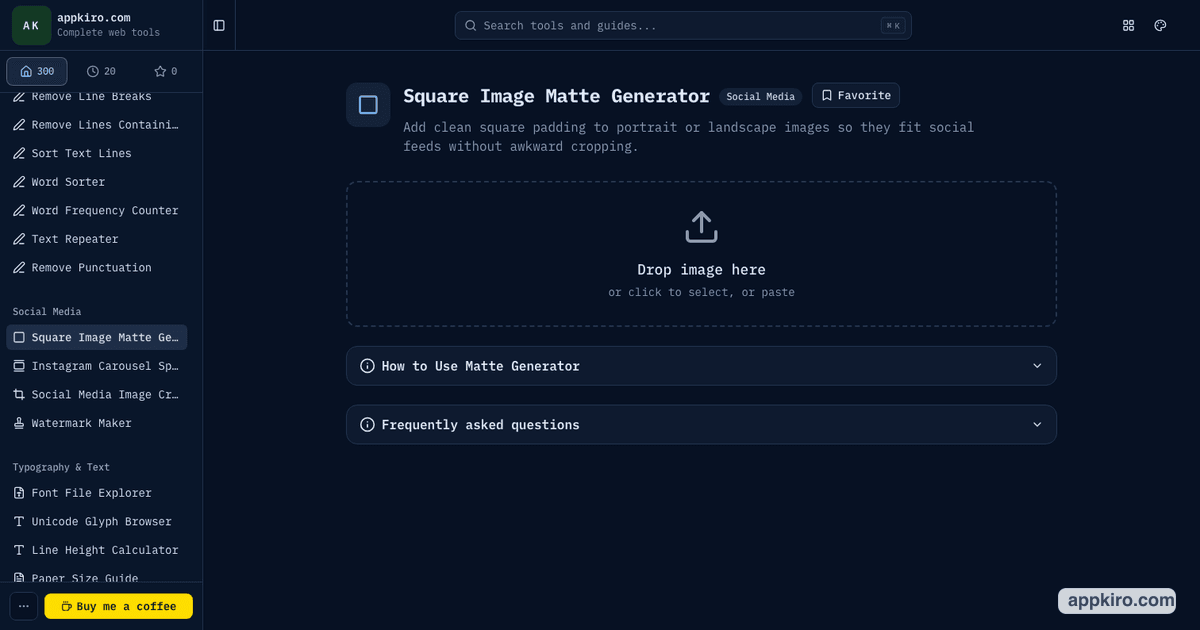Open Word Frequency Counter tool
1200x630 pixels.
click(x=97, y=210)
